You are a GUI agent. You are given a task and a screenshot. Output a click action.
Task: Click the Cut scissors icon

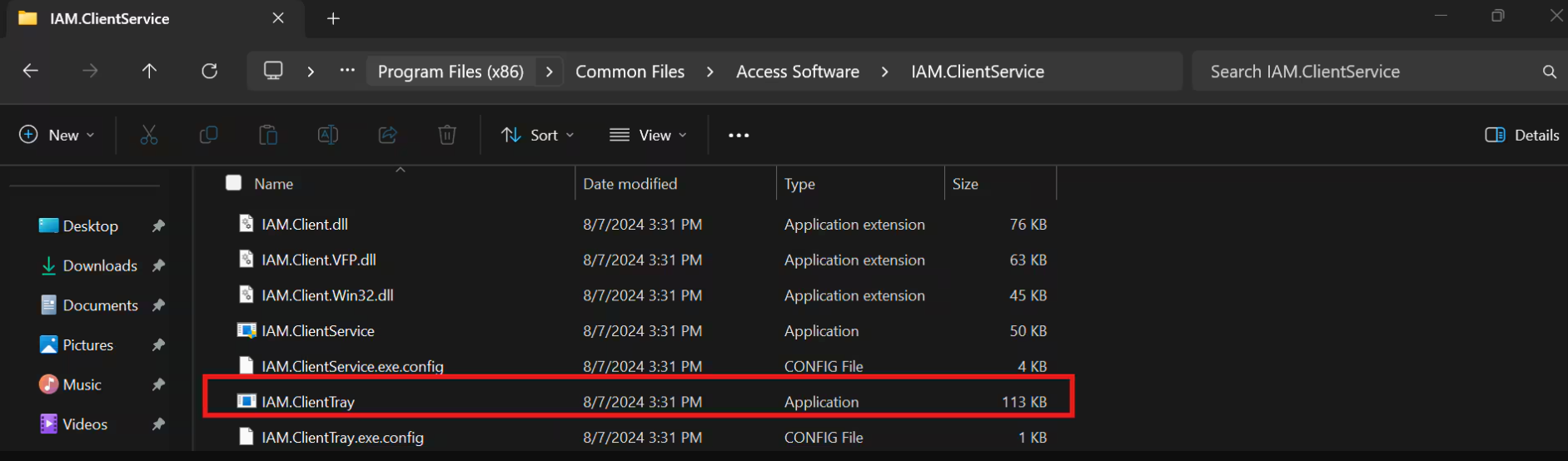coord(149,135)
